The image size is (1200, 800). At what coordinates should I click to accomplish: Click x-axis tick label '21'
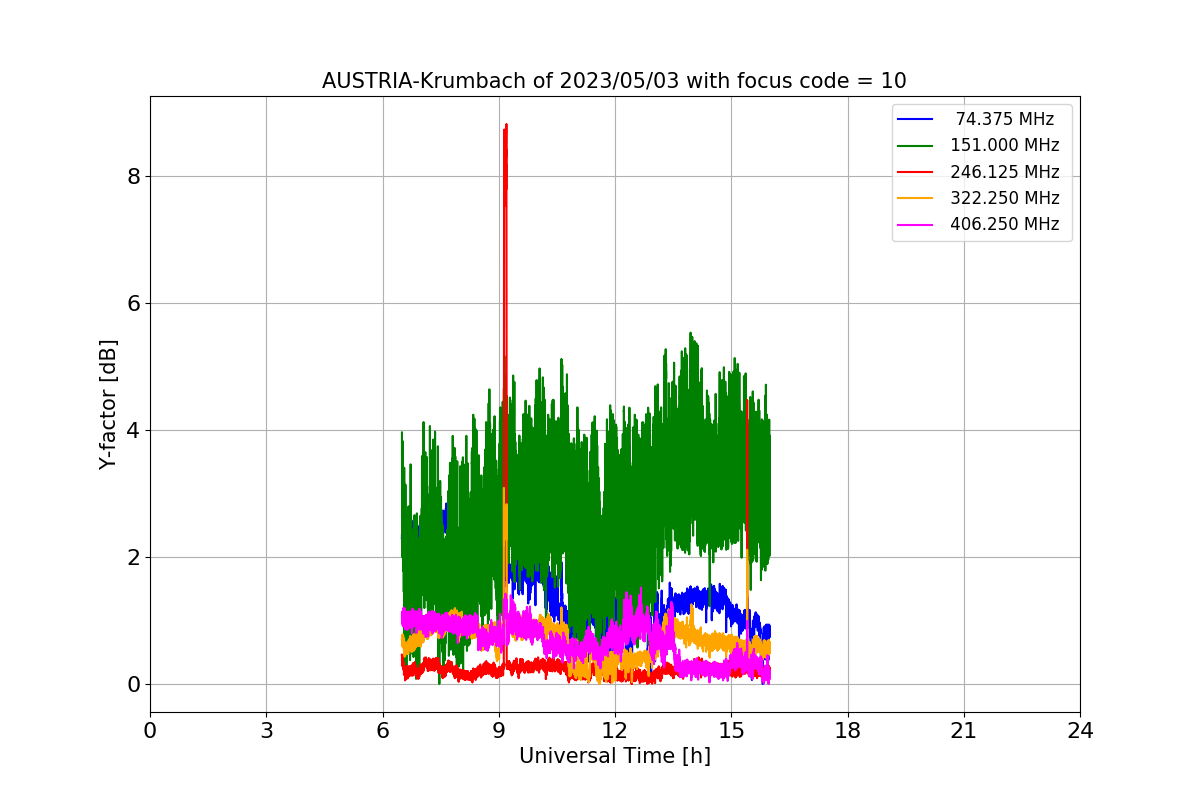(964, 731)
